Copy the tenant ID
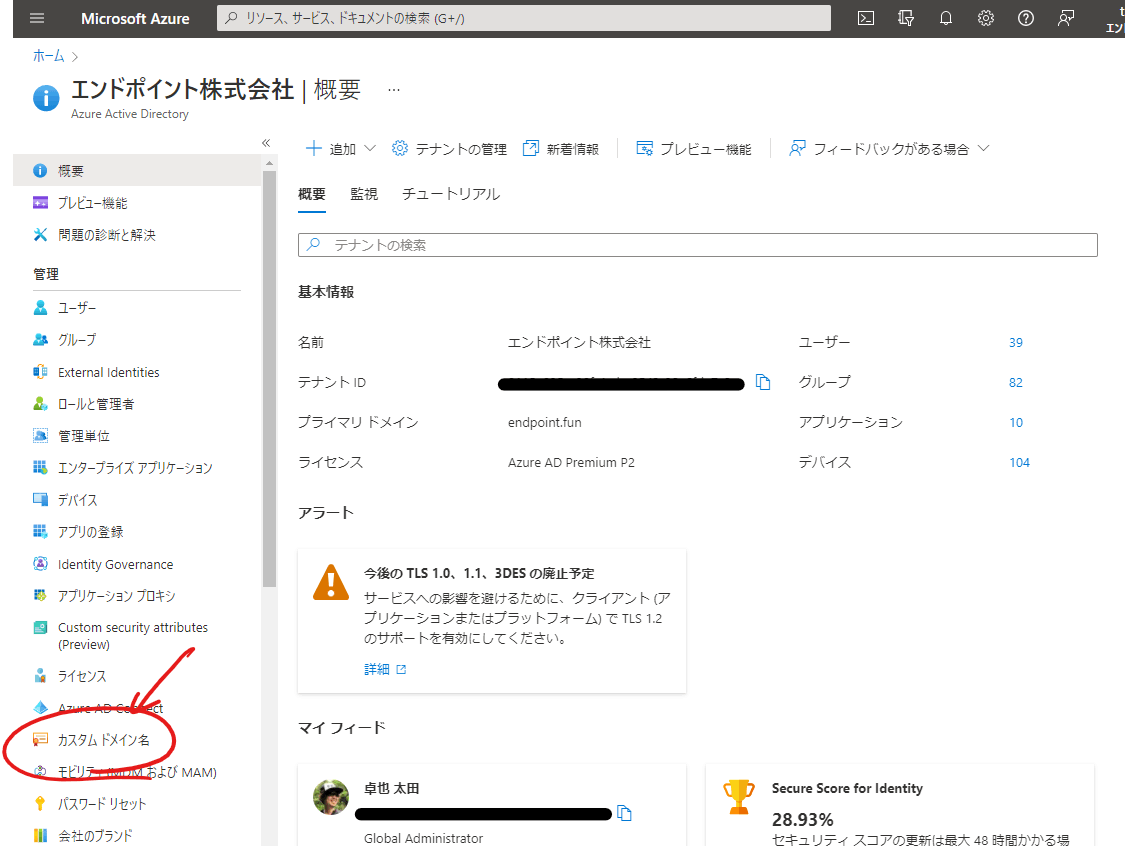This screenshot has width=1125, height=846. [x=763, y=382]
